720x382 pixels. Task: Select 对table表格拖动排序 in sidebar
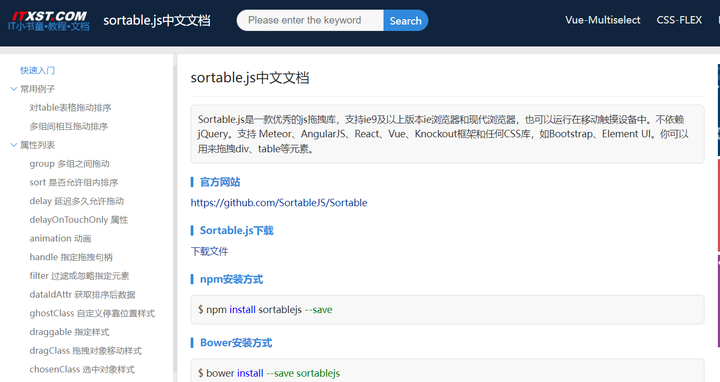point(70,108)
